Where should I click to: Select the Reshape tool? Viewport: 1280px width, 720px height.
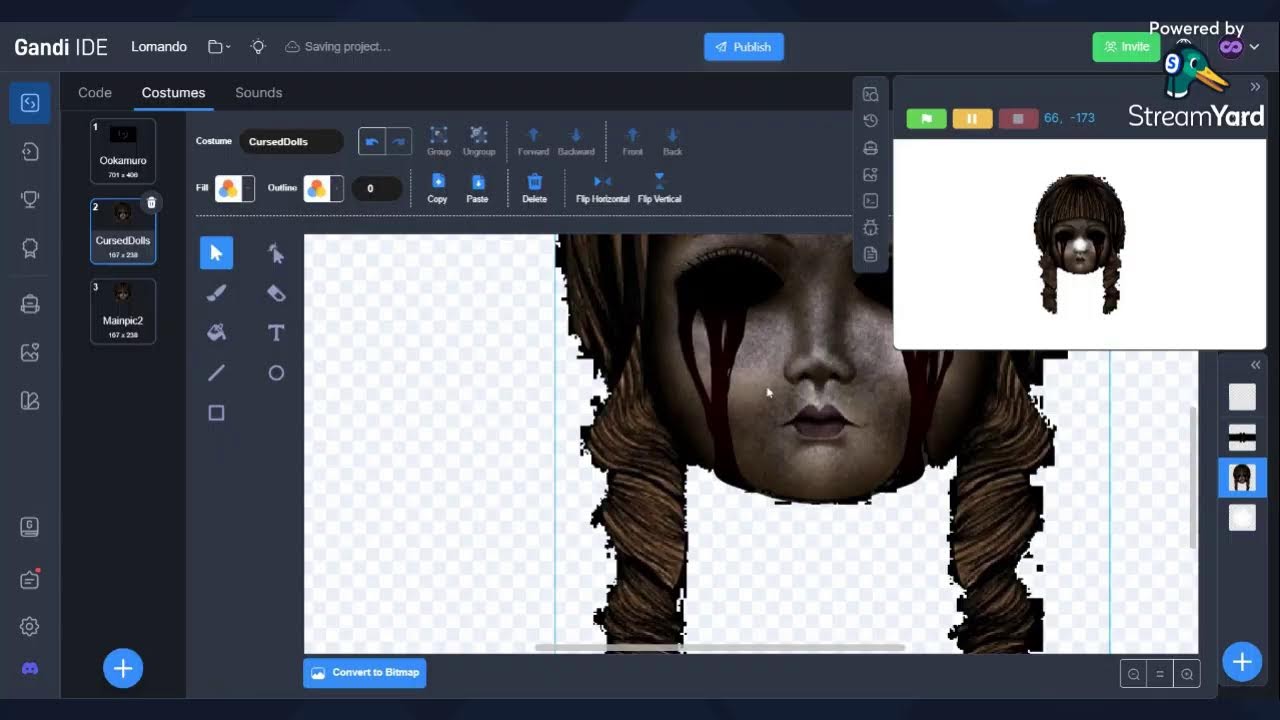tap(276, 253)
